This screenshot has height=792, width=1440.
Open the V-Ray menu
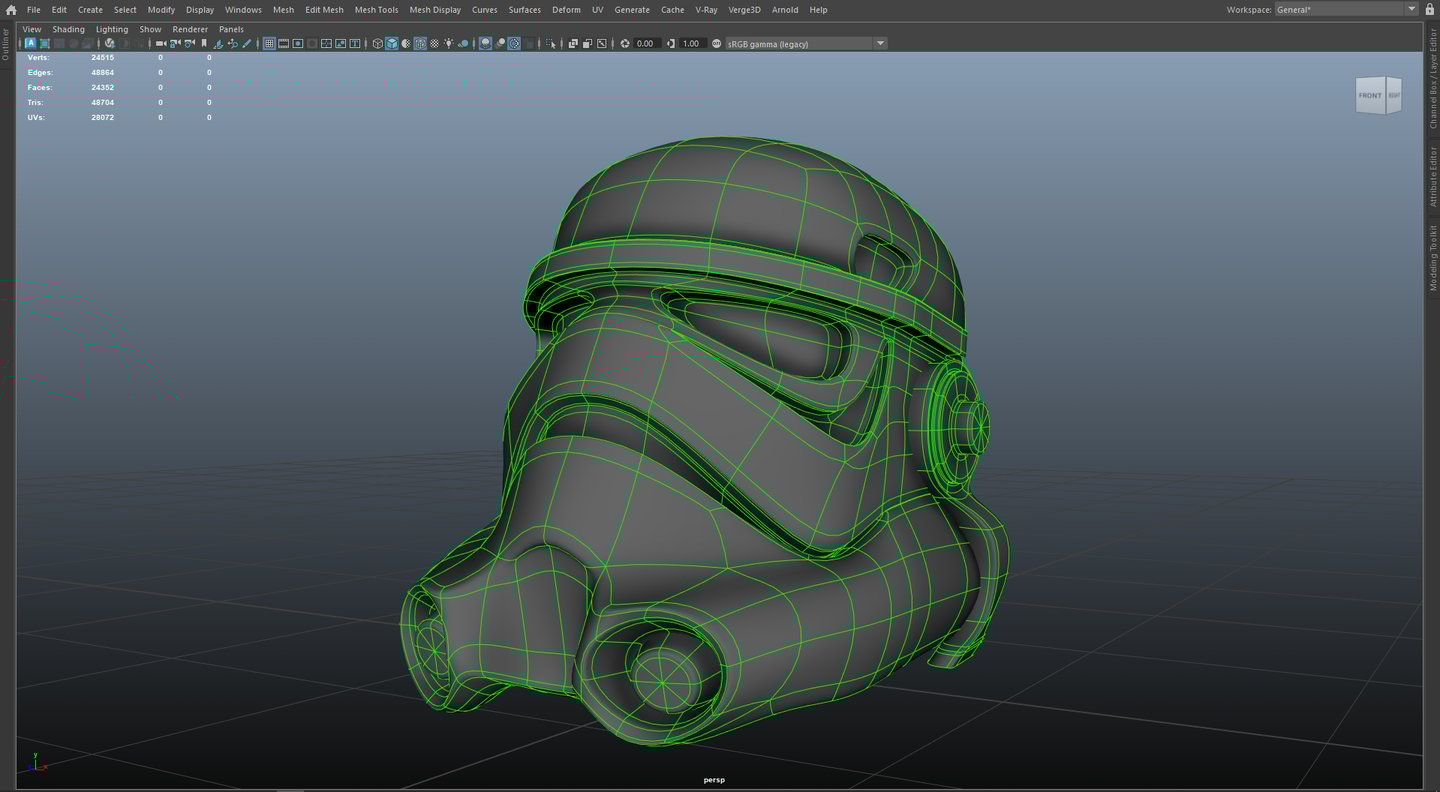pyautogui.click(x=706, y=10)
